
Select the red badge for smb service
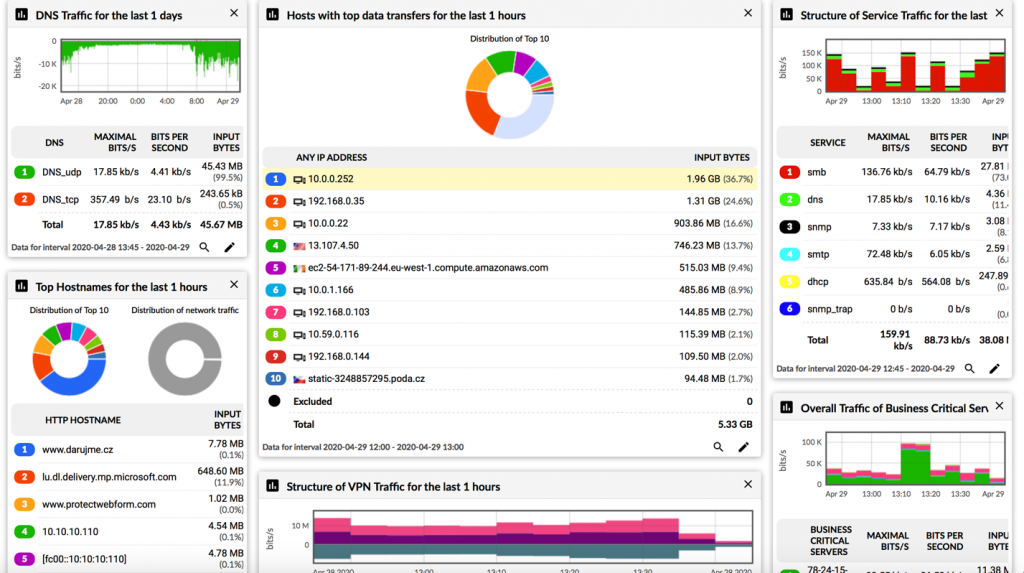click(790, 172)
